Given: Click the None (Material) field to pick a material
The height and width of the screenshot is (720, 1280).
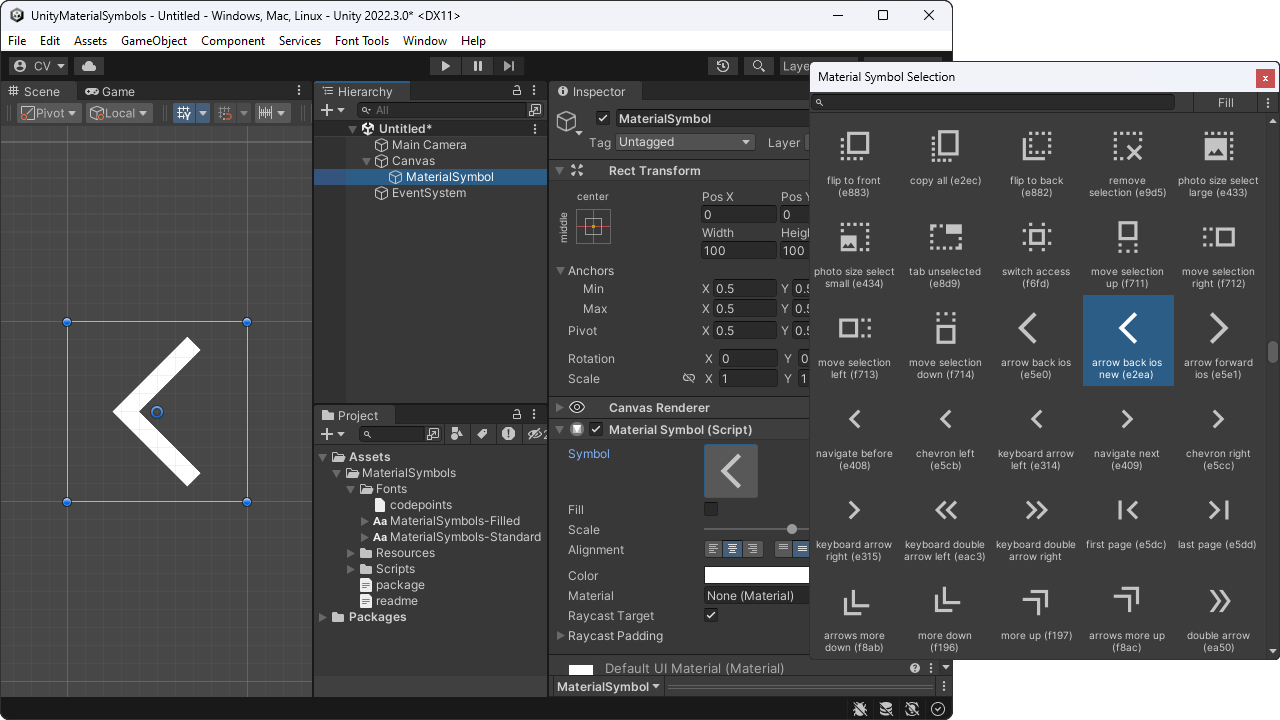Looking at the screenshot, I should tap(755, 595).
